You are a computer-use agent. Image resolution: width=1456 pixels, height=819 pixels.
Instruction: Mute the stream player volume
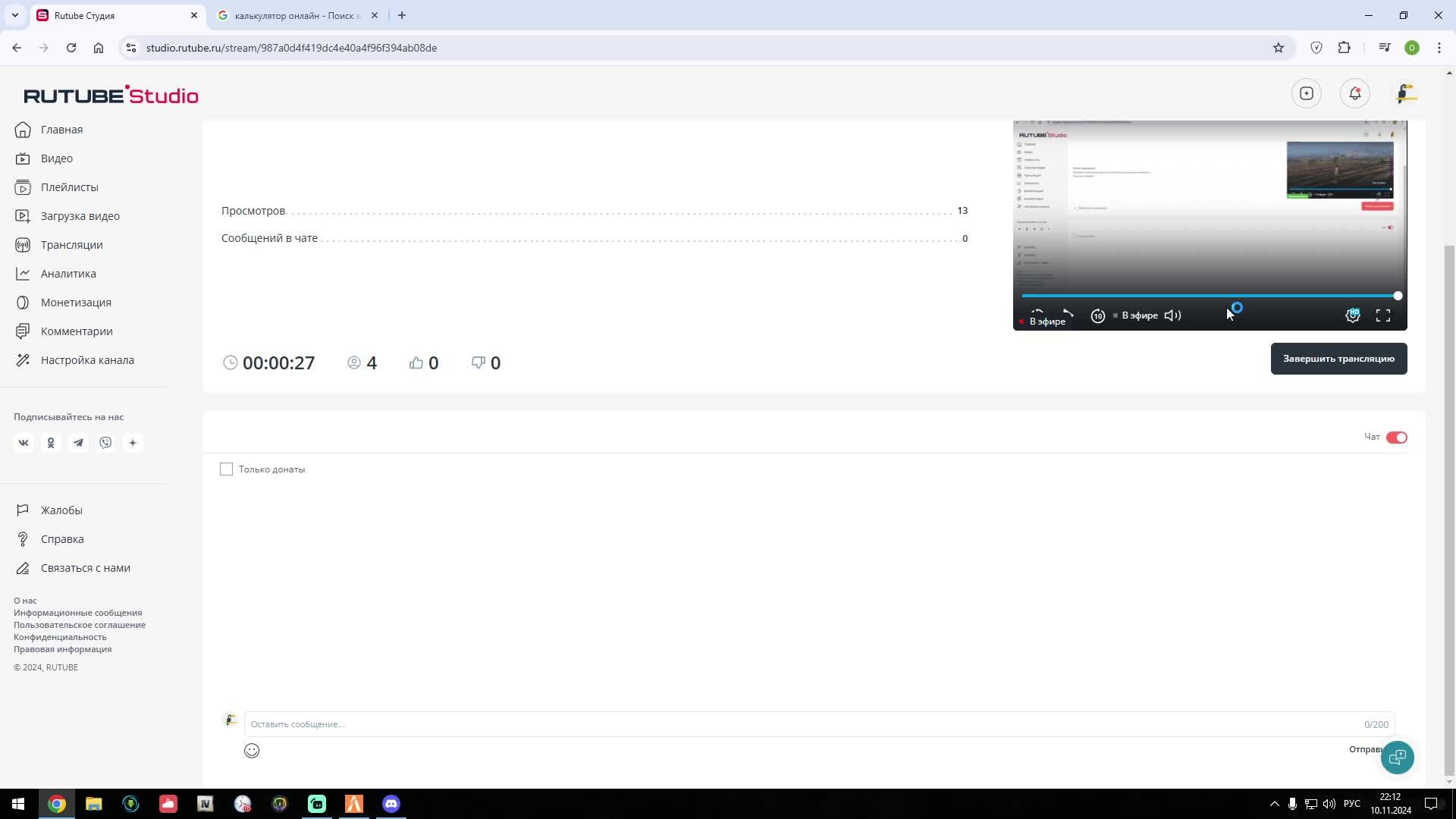coord(1172,315)
